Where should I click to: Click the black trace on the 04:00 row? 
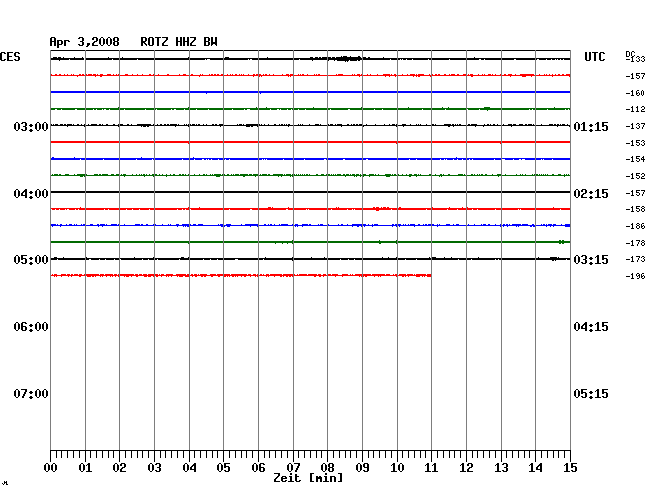pyautogui.click(x=310, y=192)
